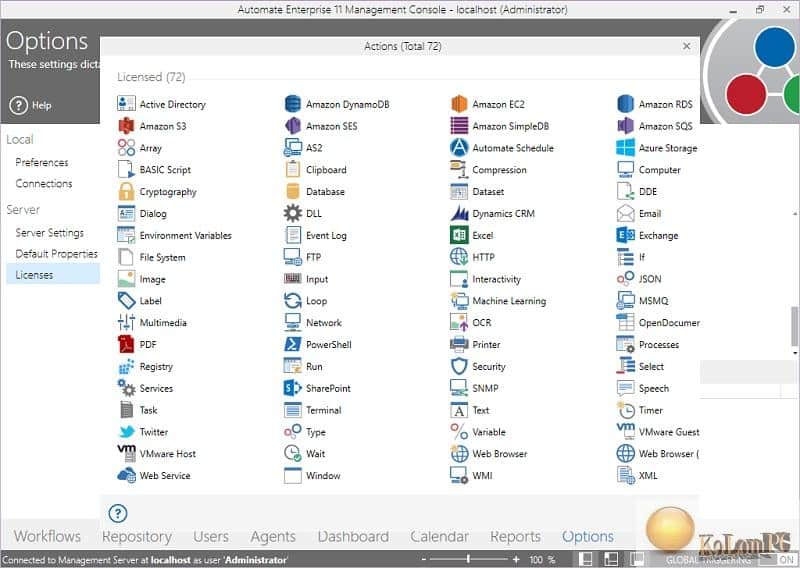Select Licenses in the sidebar
800x568 pixels.
53,275
